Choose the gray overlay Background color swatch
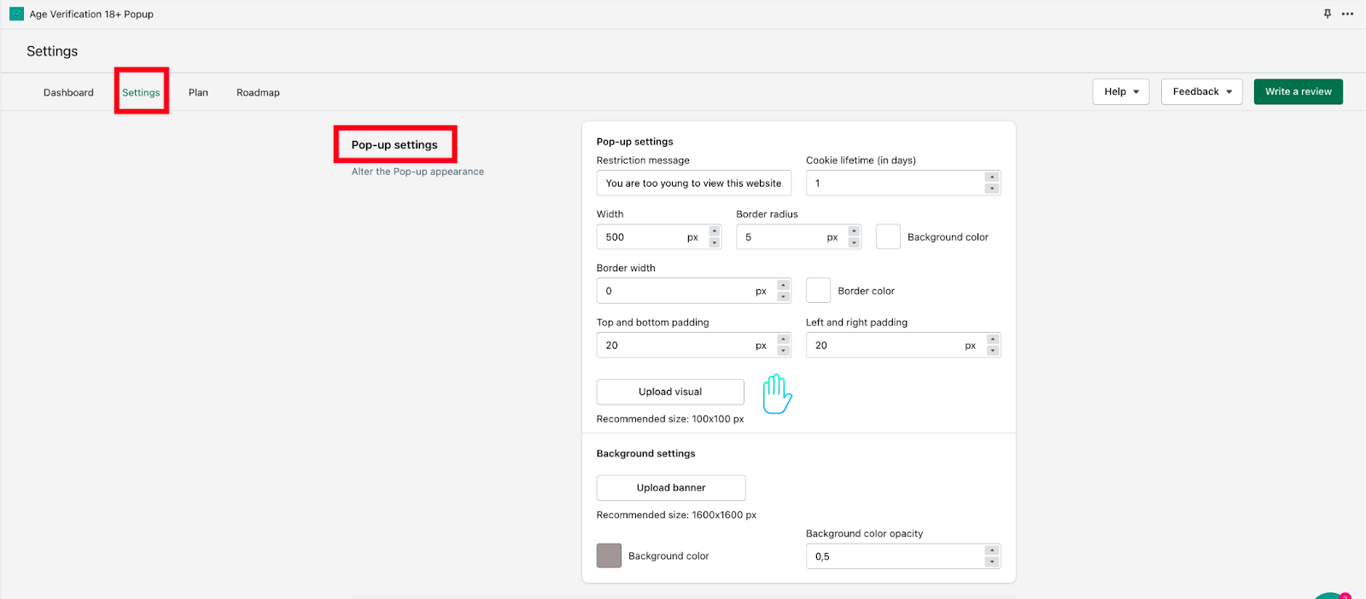 point(609,556)
